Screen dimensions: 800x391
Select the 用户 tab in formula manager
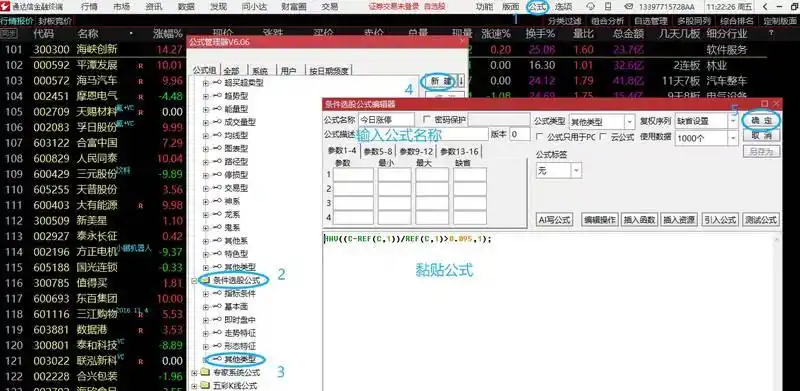coord(288,71)
